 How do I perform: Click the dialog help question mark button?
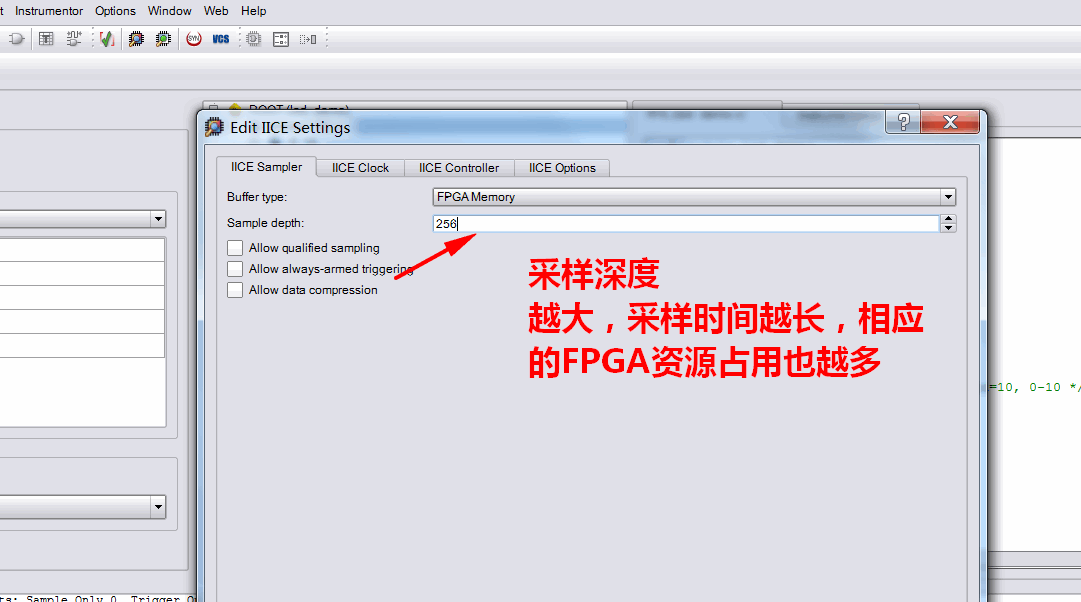pos(903,122)
